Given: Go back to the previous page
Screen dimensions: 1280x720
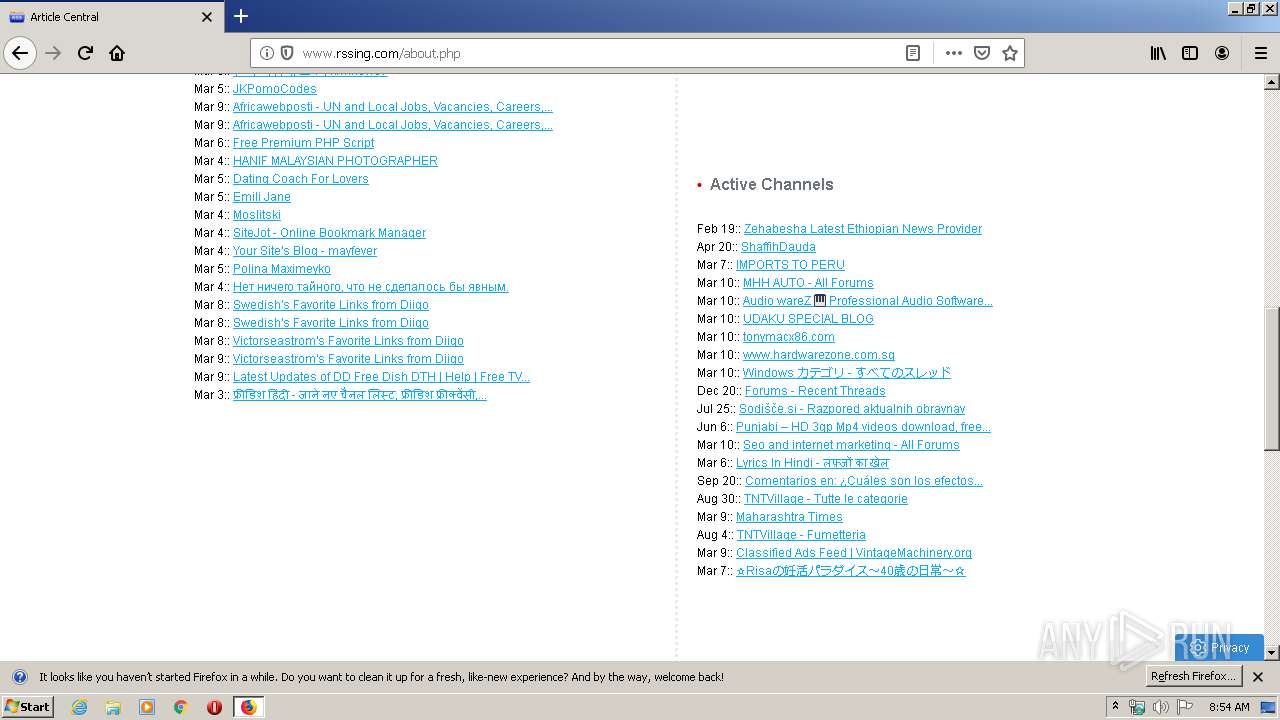Looking at the screenshot, I should tap(20, 53).
